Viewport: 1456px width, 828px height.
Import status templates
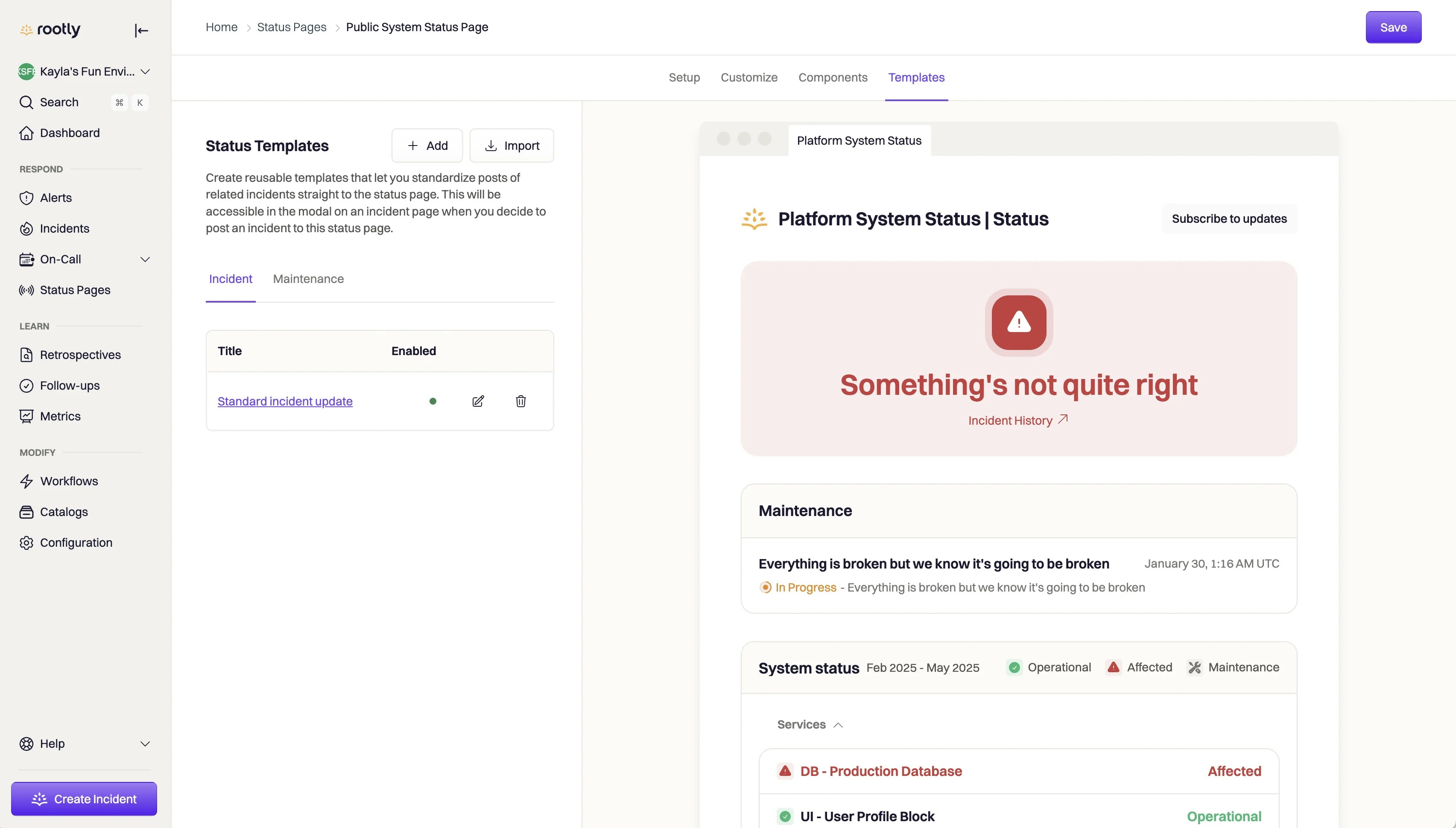(x=512, y=146)
